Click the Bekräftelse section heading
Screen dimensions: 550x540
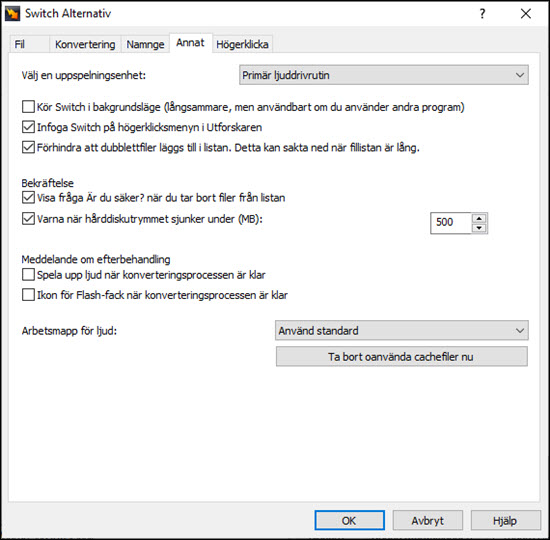pyautogui.click(x=47, y=183)
